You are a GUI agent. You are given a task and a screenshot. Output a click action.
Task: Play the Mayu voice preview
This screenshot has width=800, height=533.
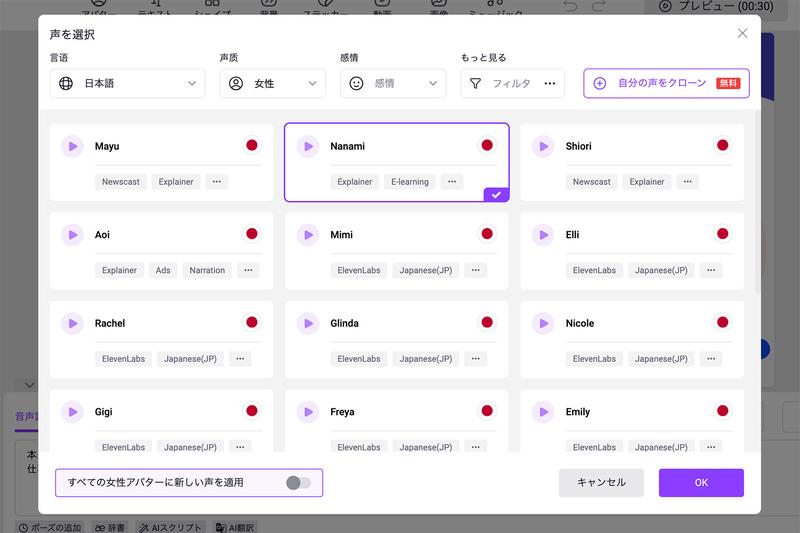(72, 146)
